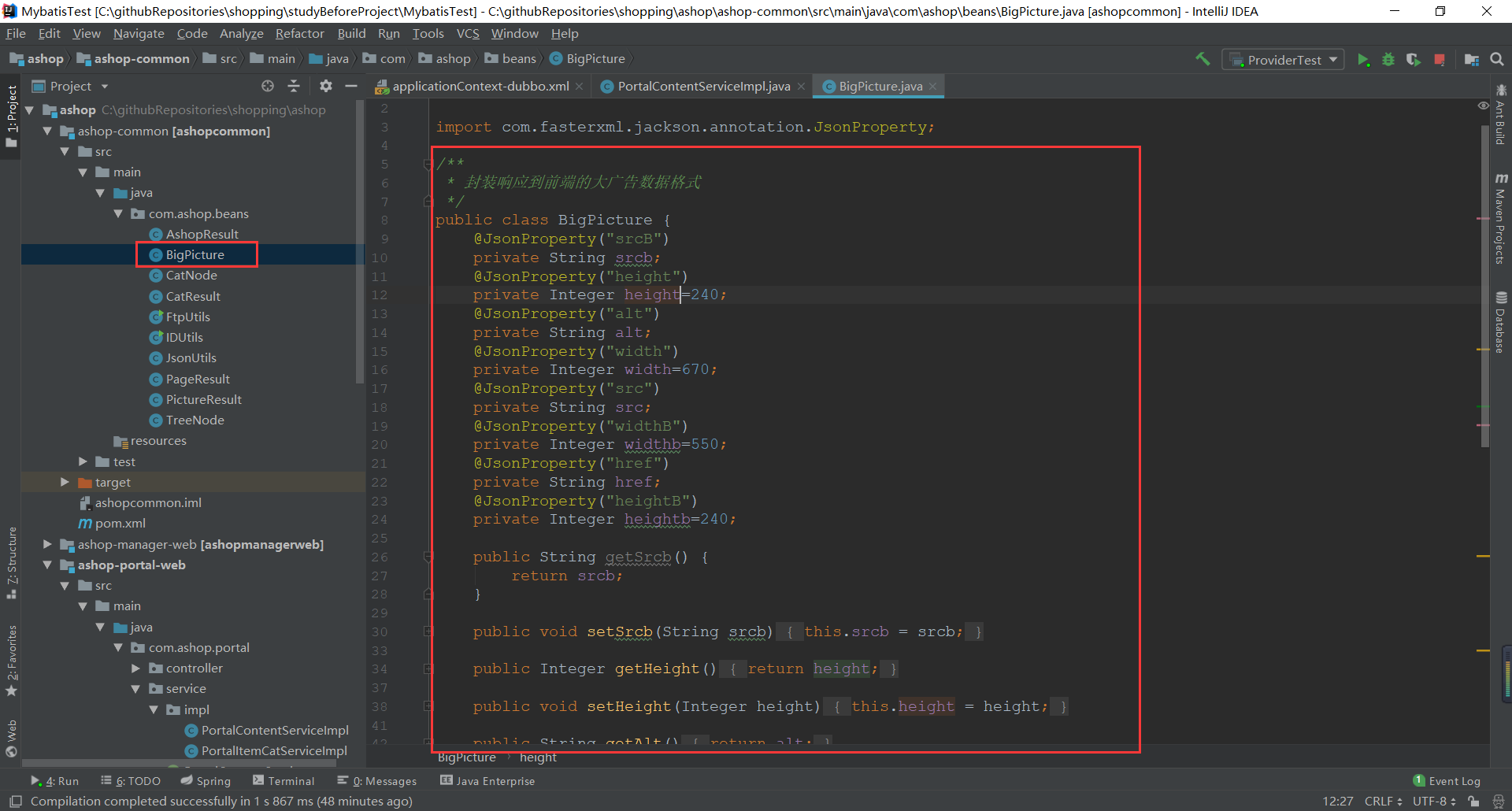Close the BigPicture.java tab
The height and width of the screenshot is (811, 1512).
pyautogui.click(x=933, y=87)
